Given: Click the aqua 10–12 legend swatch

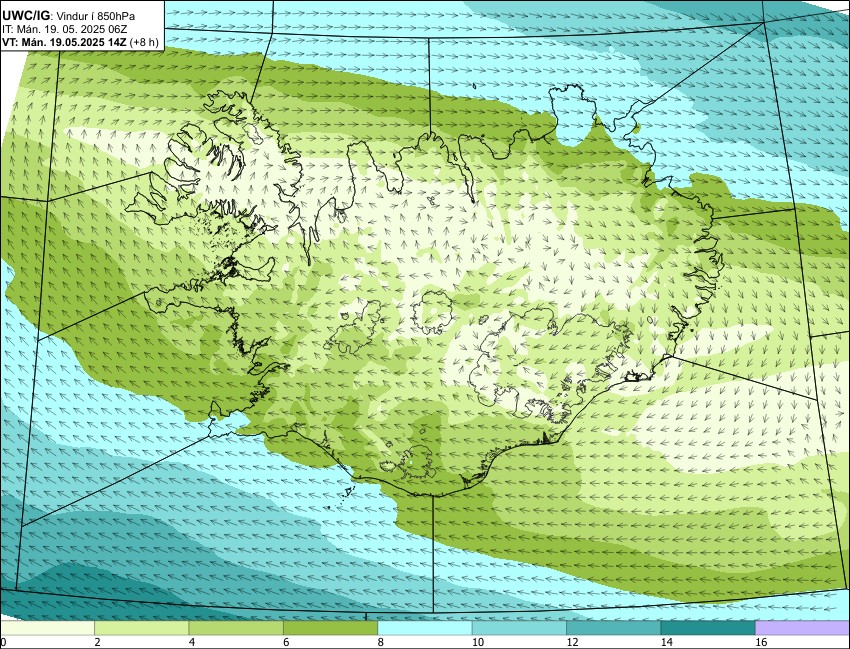Looking at the screenshot, I should coord(519,628).
